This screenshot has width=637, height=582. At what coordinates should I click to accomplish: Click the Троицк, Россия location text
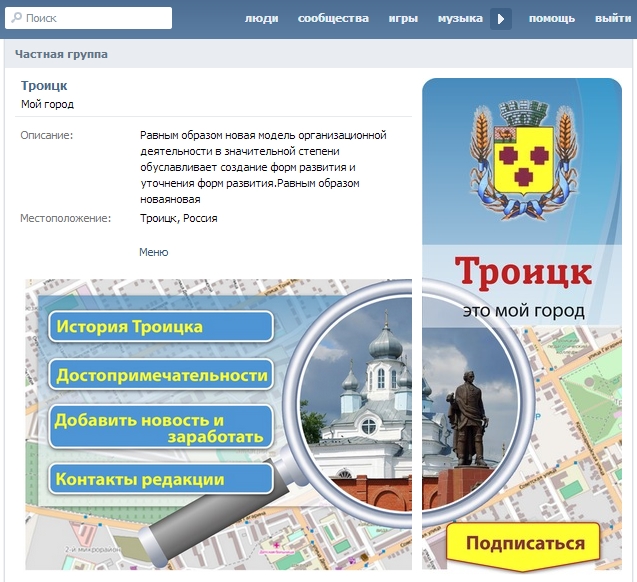[x=179, y=219]
